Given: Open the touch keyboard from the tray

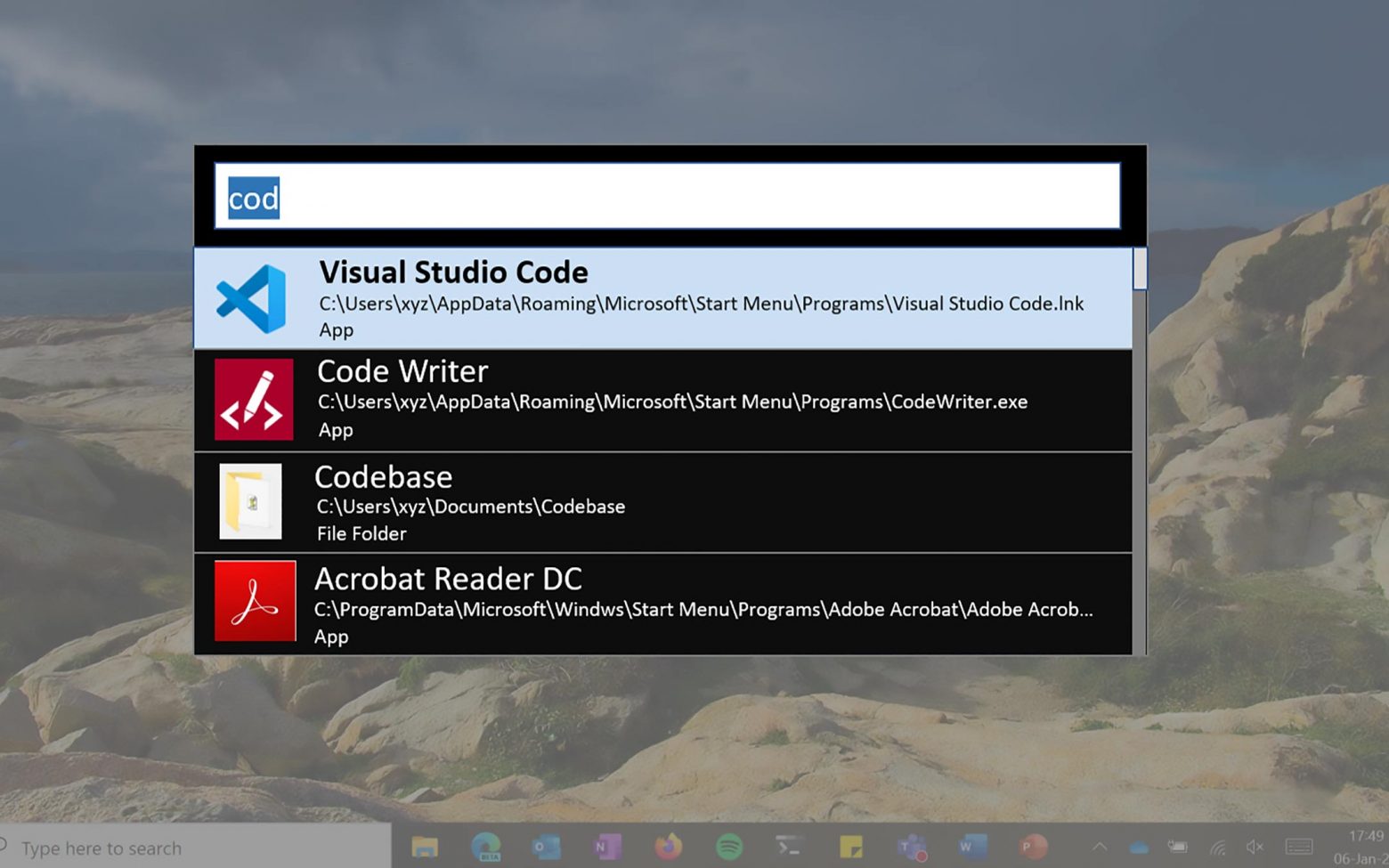Looking at the screenshot, I should tap(1299, 847).
